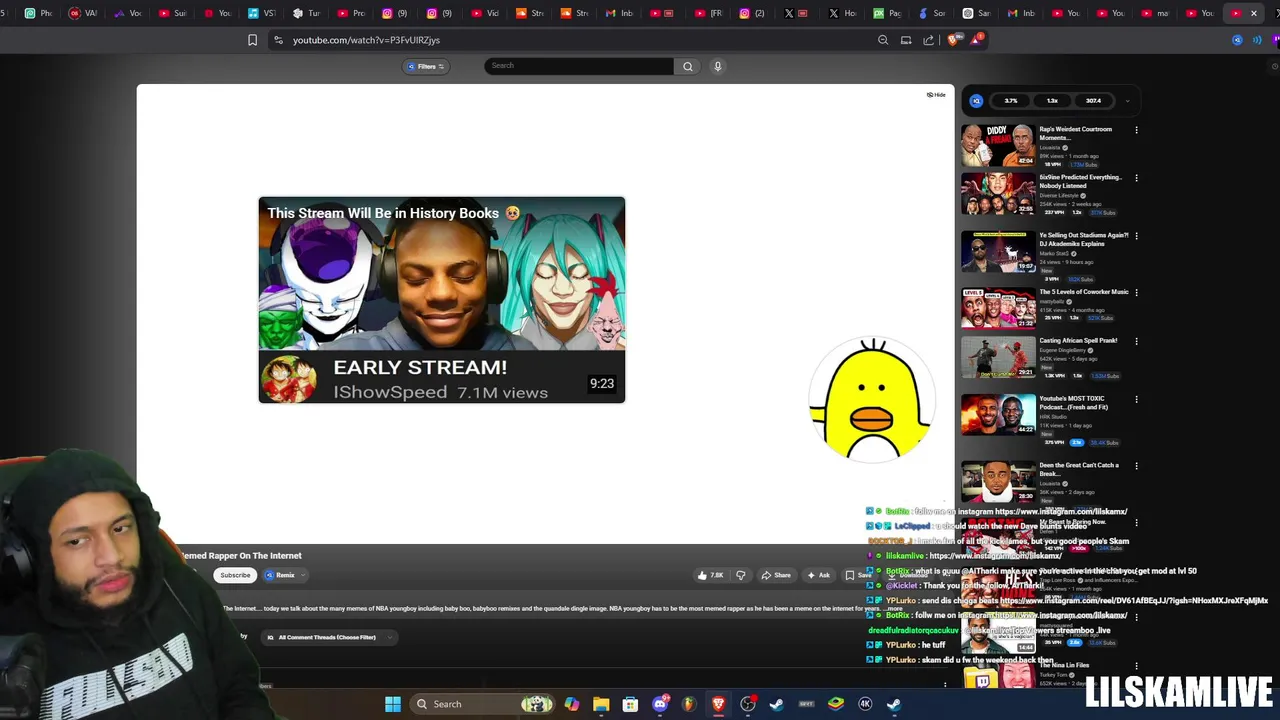Open the Windows Start menu

393,704
